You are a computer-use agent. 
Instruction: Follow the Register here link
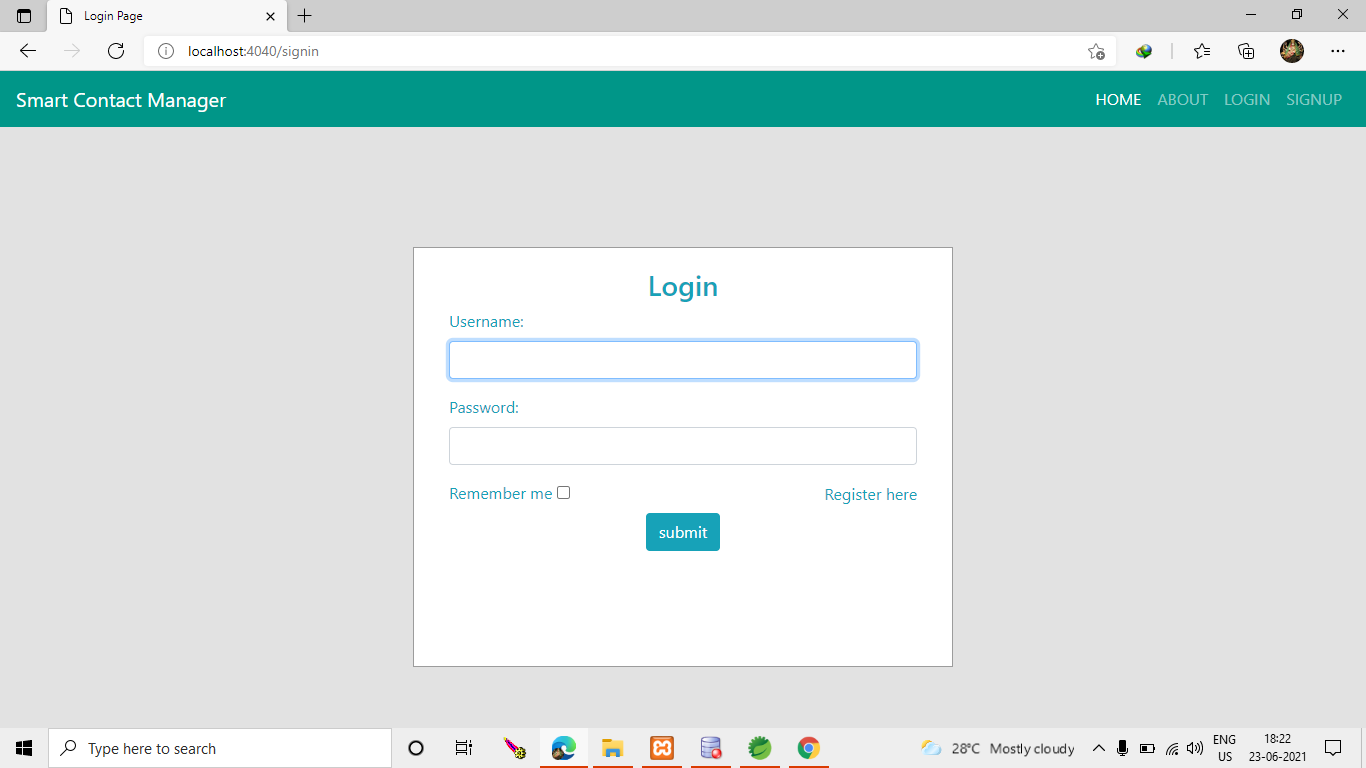click(x=870, y=494)
